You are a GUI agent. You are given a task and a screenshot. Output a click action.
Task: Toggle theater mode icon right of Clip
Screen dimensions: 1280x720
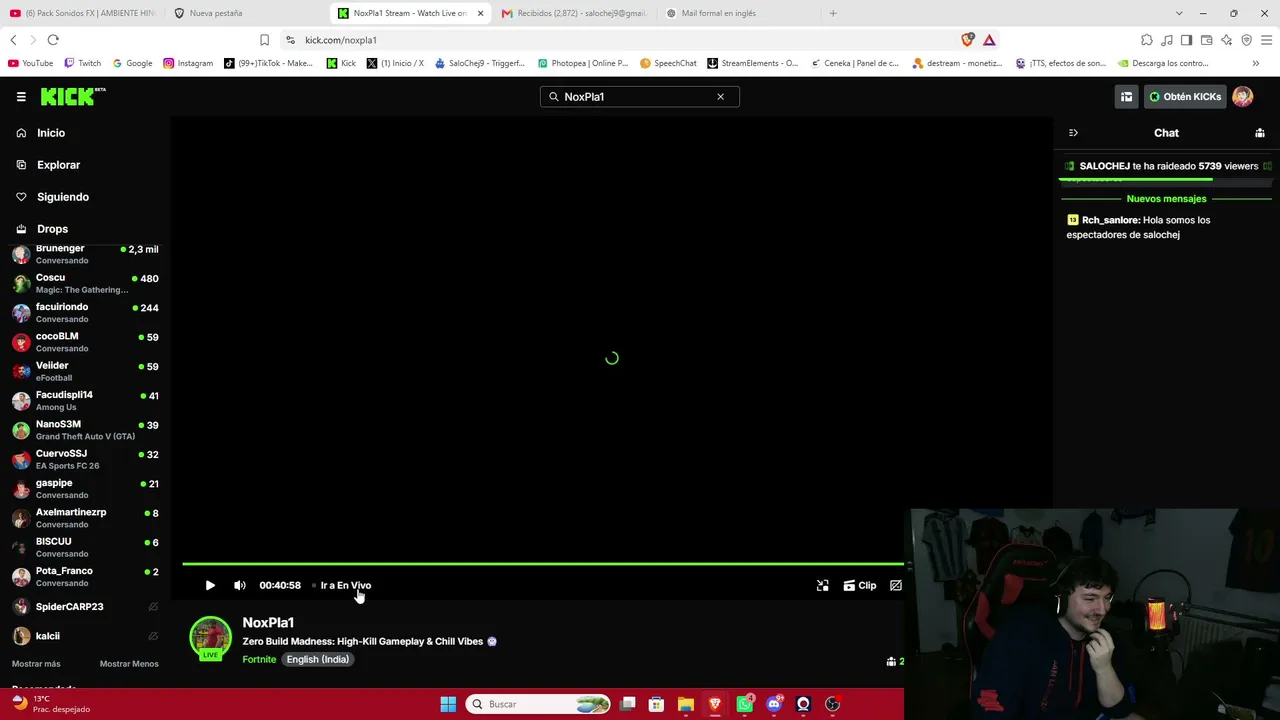pyautogui.click(x=896, y=586)
